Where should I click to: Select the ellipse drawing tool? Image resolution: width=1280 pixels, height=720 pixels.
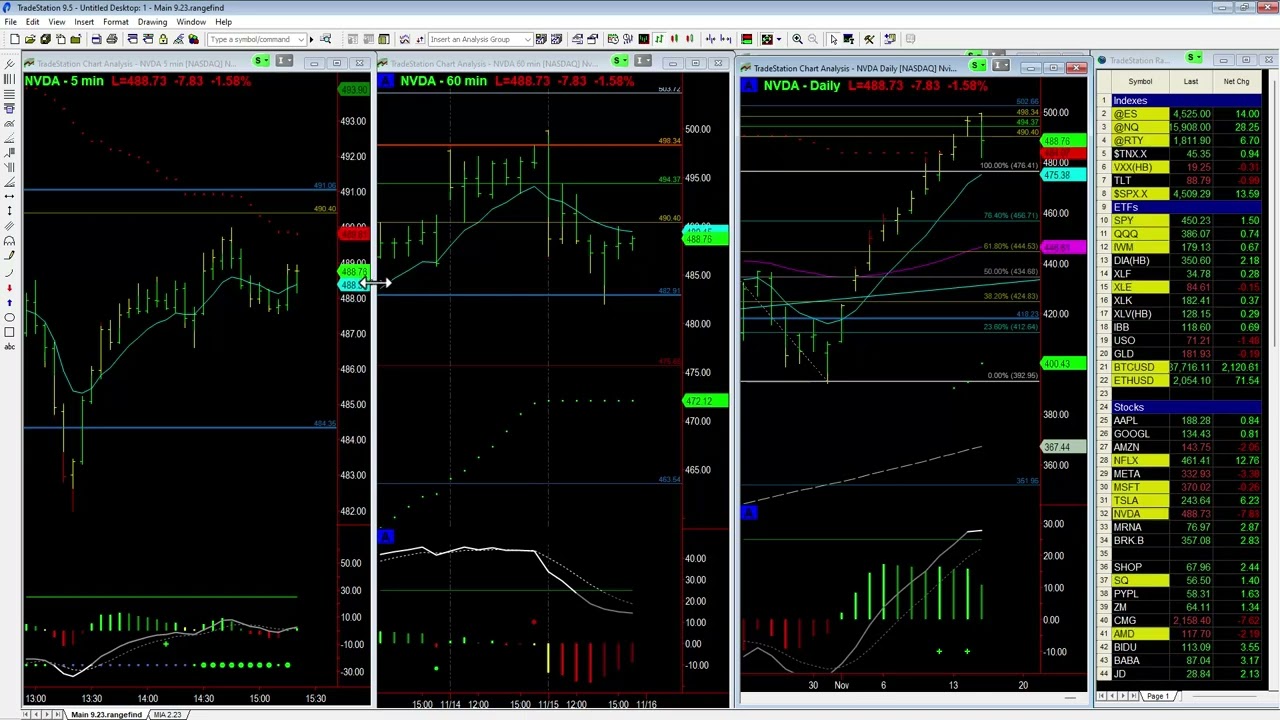tap(9, 317)
